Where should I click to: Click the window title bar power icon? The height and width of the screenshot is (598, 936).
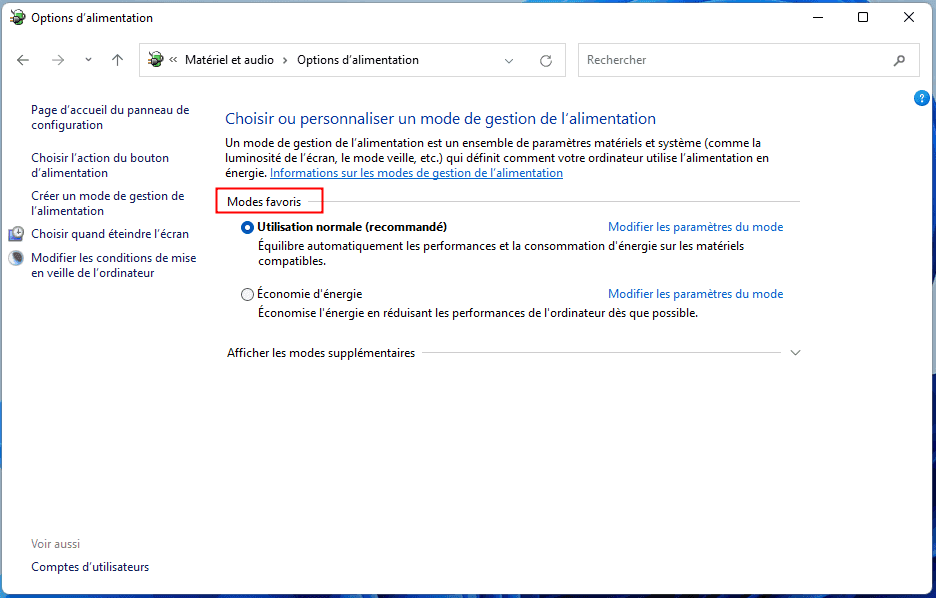click(x=17, y=17)
